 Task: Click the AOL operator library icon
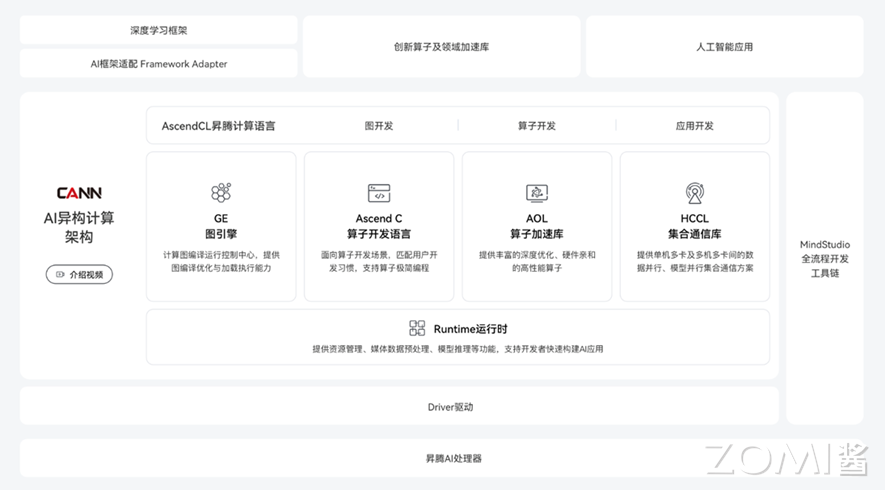537,193
